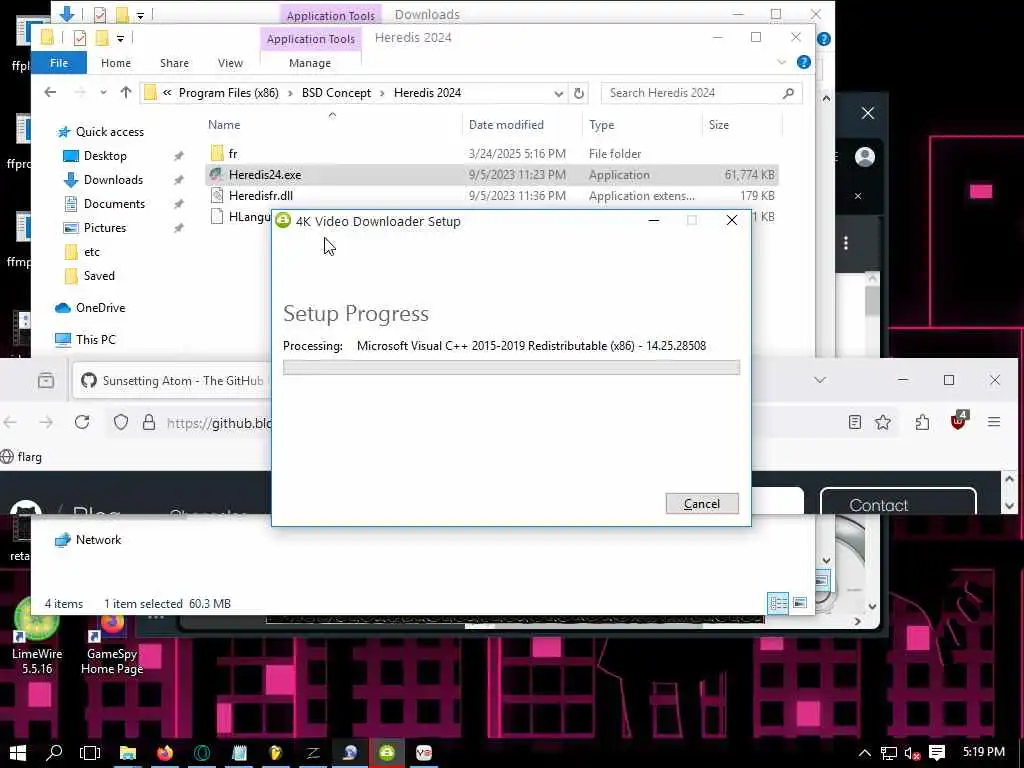Open Firefox tracking protection shield
Screen dimensions: 1024x768
121,422
